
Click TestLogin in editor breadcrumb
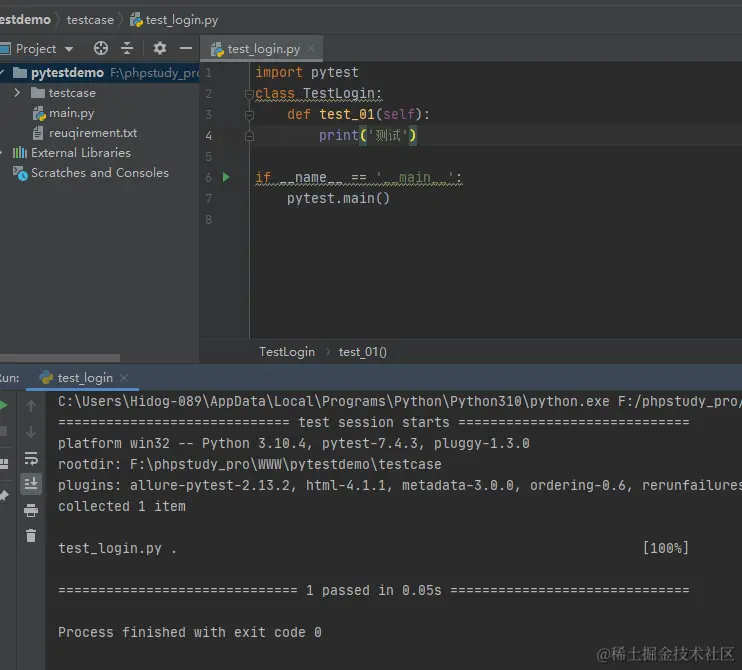point(286,351)
